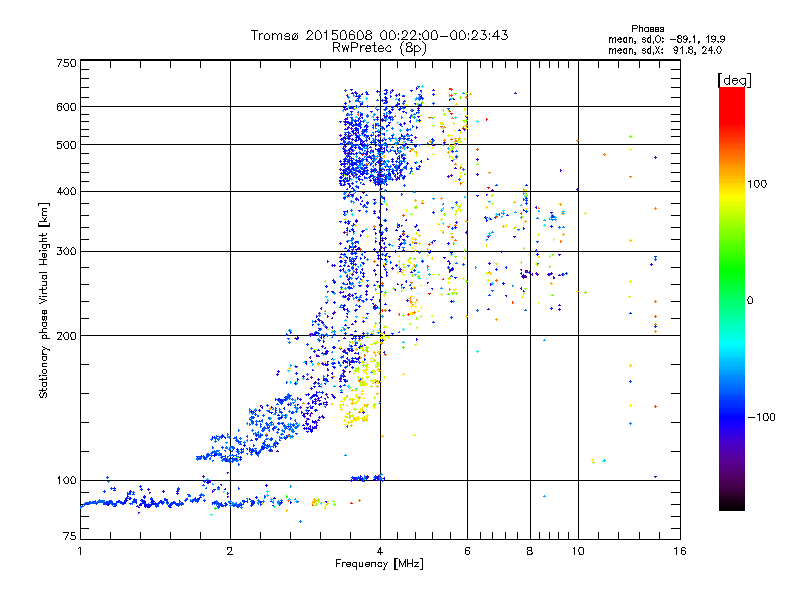Click the 'Phases' header text
This screenshot has width=800, height=600.
click(x=647, y=29)
